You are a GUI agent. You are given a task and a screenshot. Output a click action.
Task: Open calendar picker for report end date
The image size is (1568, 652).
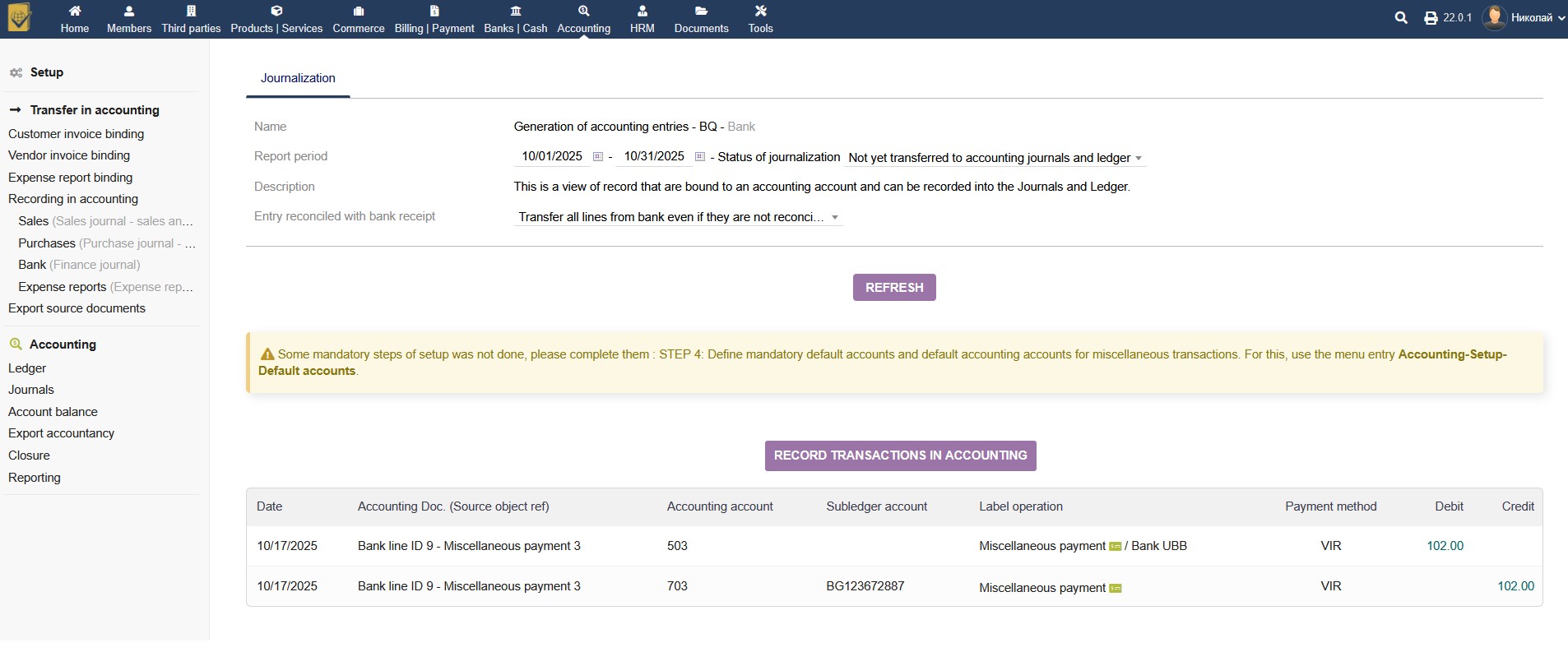click(700, 157)
